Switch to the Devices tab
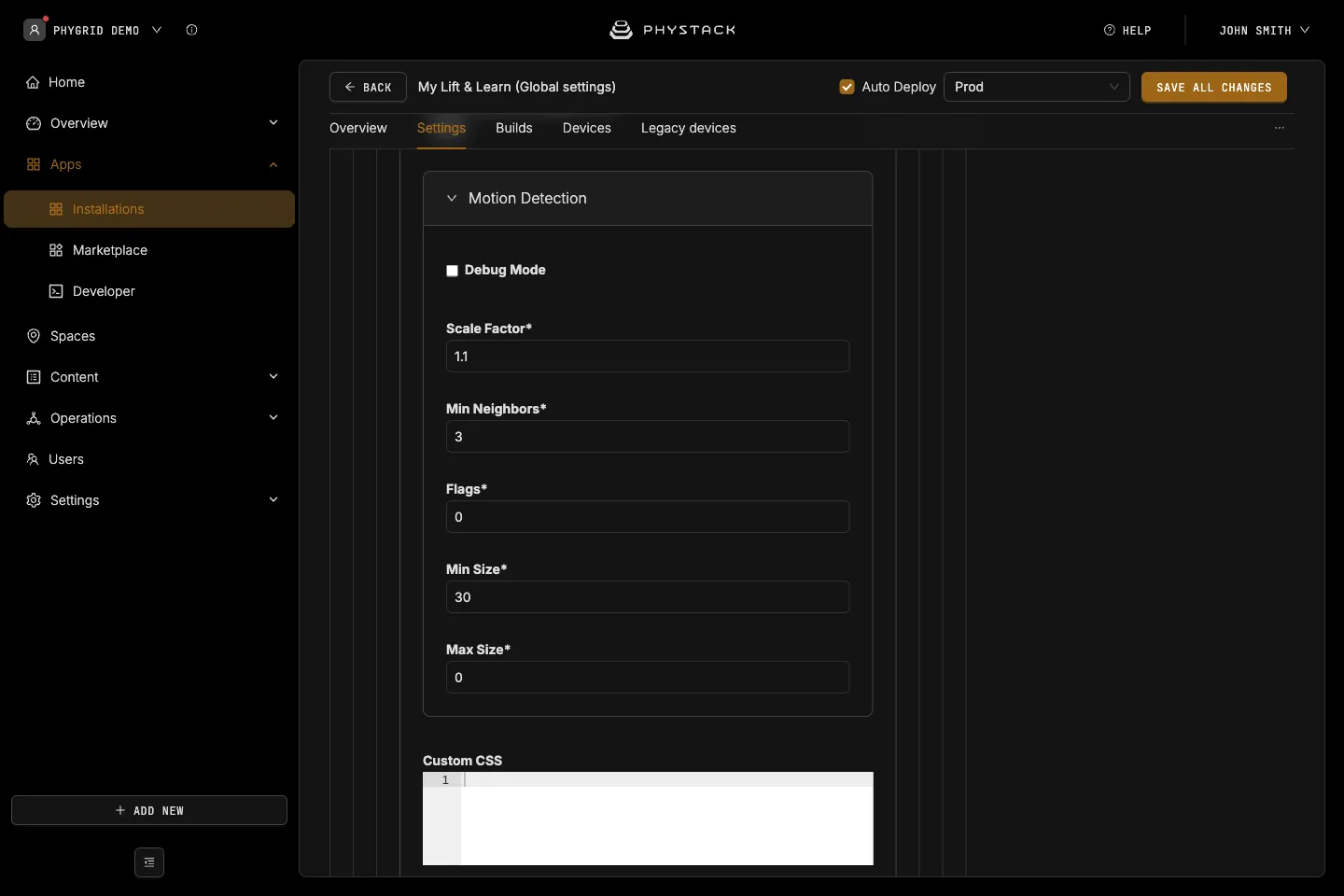Viewport: 1344px width, 896px height. point(587,128)
